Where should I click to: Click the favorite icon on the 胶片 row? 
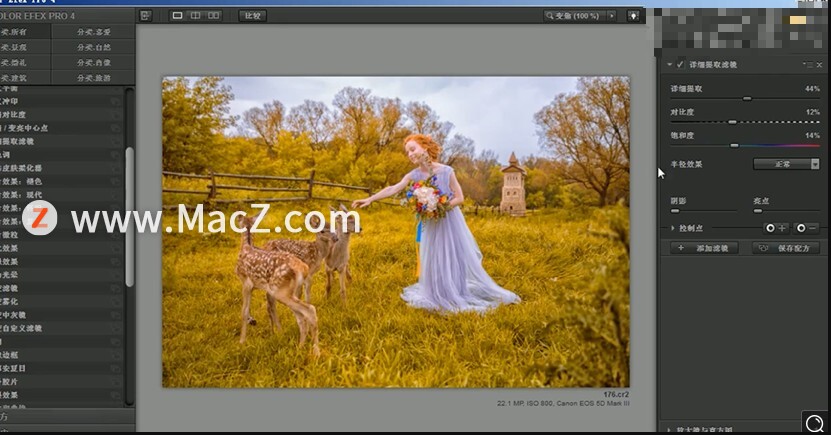pyautogui.click(x=116, y=381)
